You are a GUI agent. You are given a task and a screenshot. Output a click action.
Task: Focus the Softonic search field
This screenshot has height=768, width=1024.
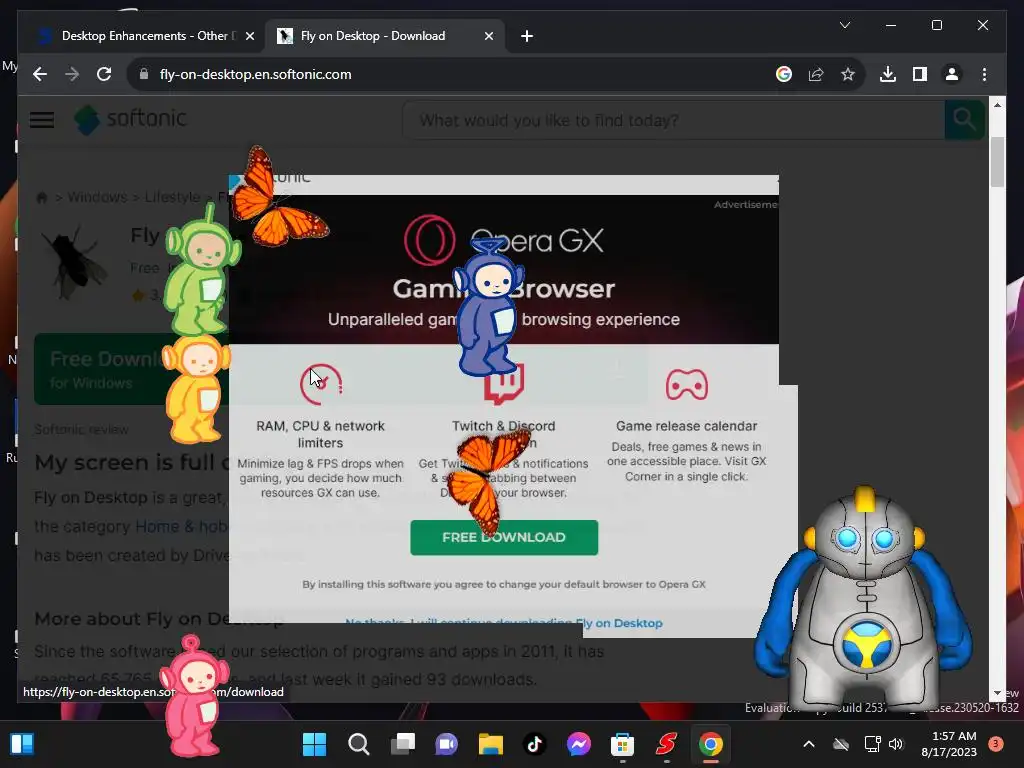click(x=673, y=120)
